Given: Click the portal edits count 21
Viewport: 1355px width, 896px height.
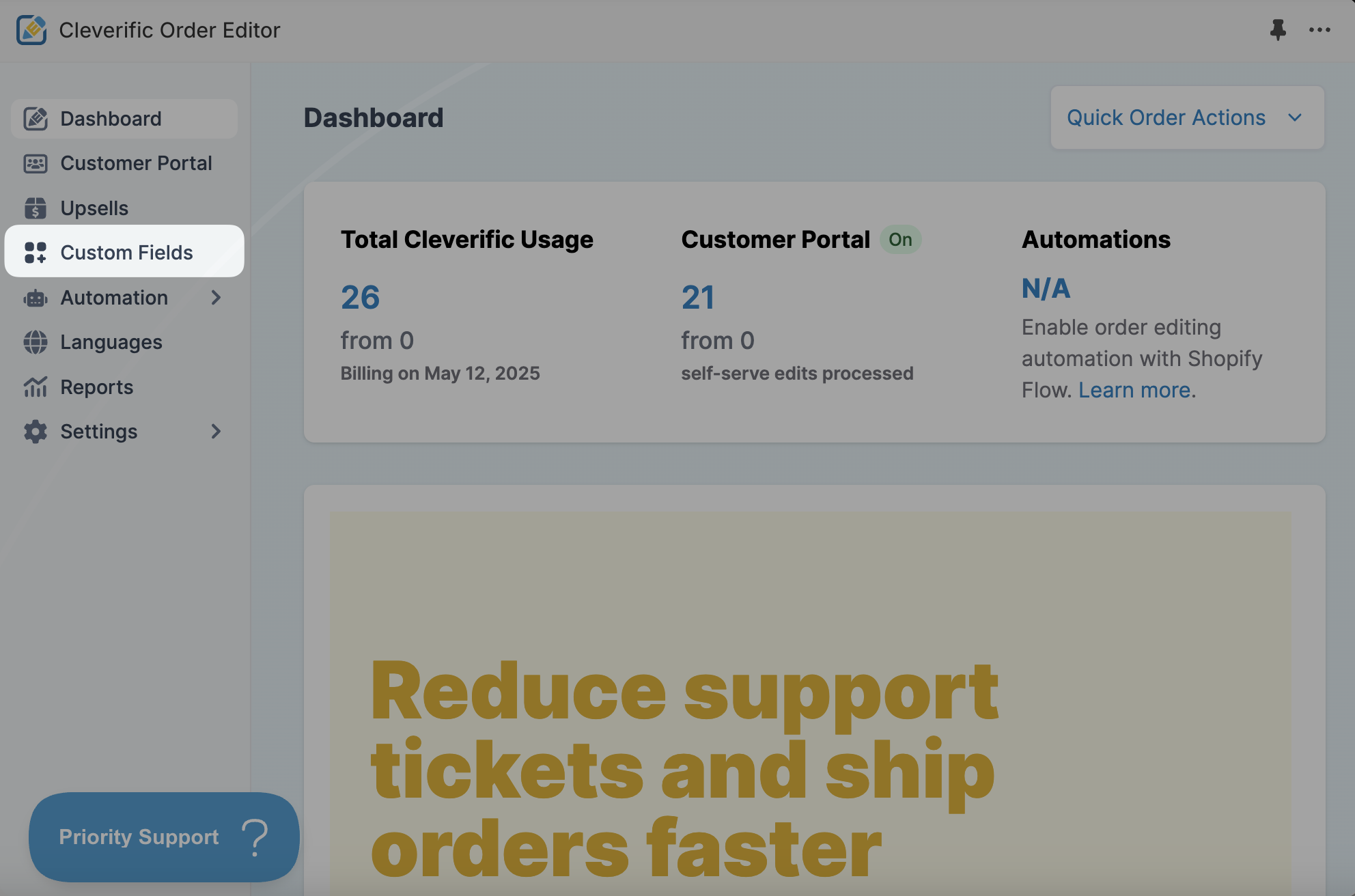Looking at the screenshot, I should tap(698, 298).
